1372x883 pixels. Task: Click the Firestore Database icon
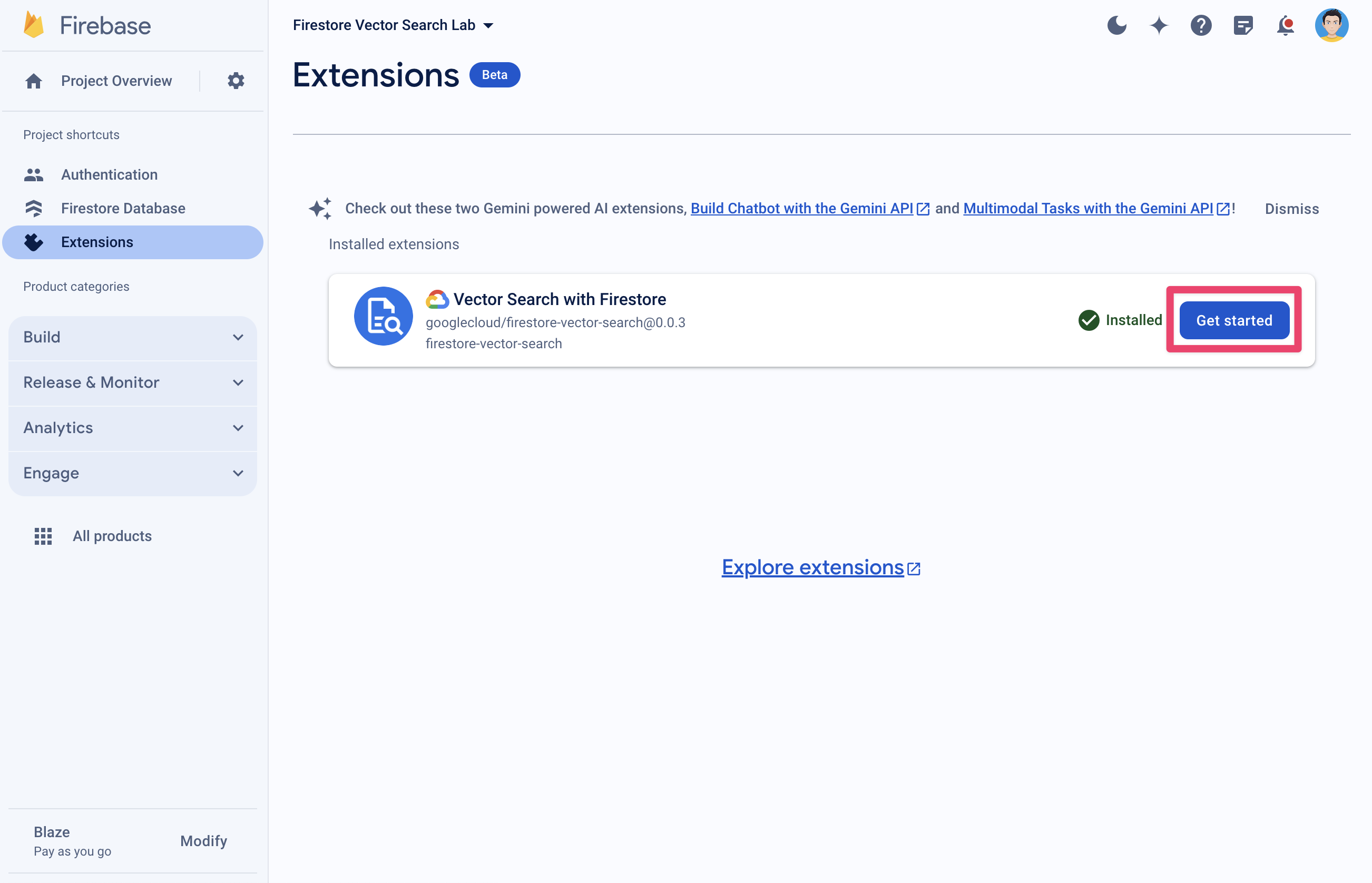[x=33, y=208]
